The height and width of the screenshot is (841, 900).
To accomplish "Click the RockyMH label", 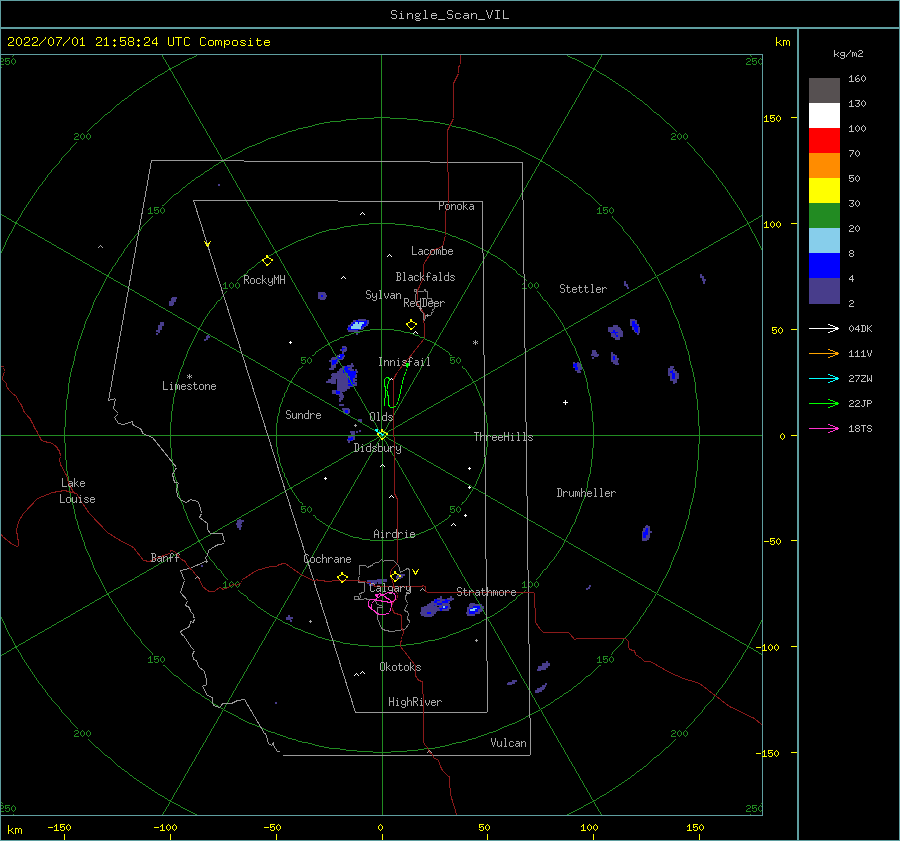I will pyautogui.click(x=264, y=280).
